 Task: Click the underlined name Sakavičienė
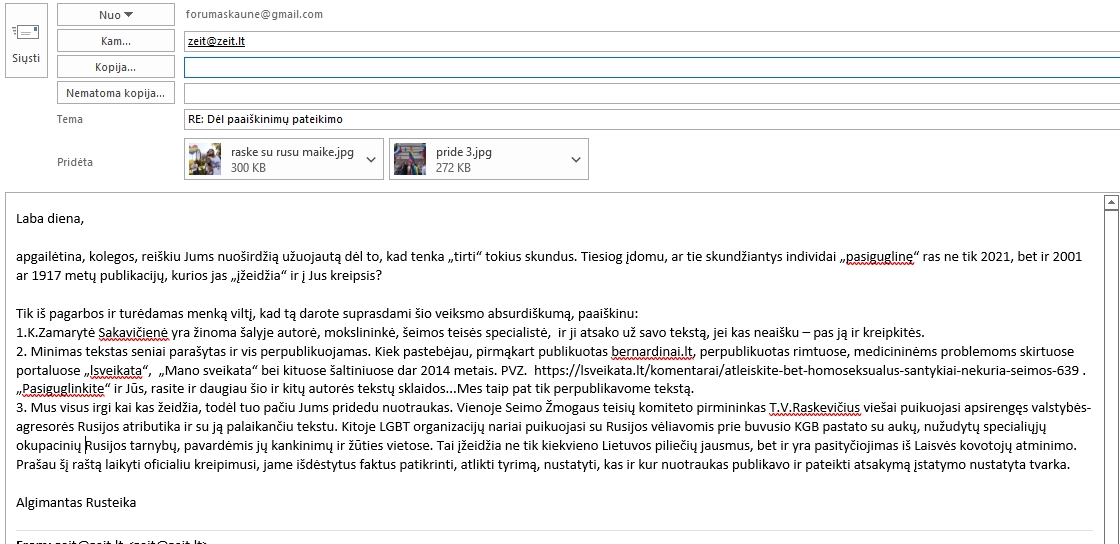tap(131, 332)
